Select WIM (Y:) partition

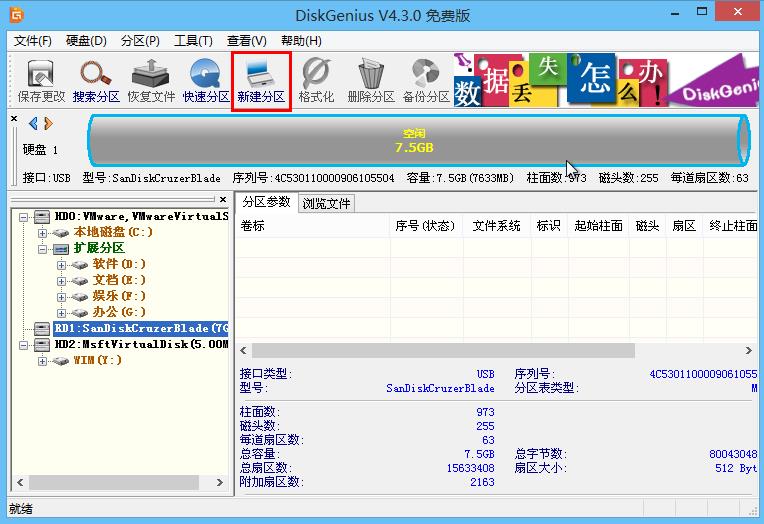pos(97,360)
